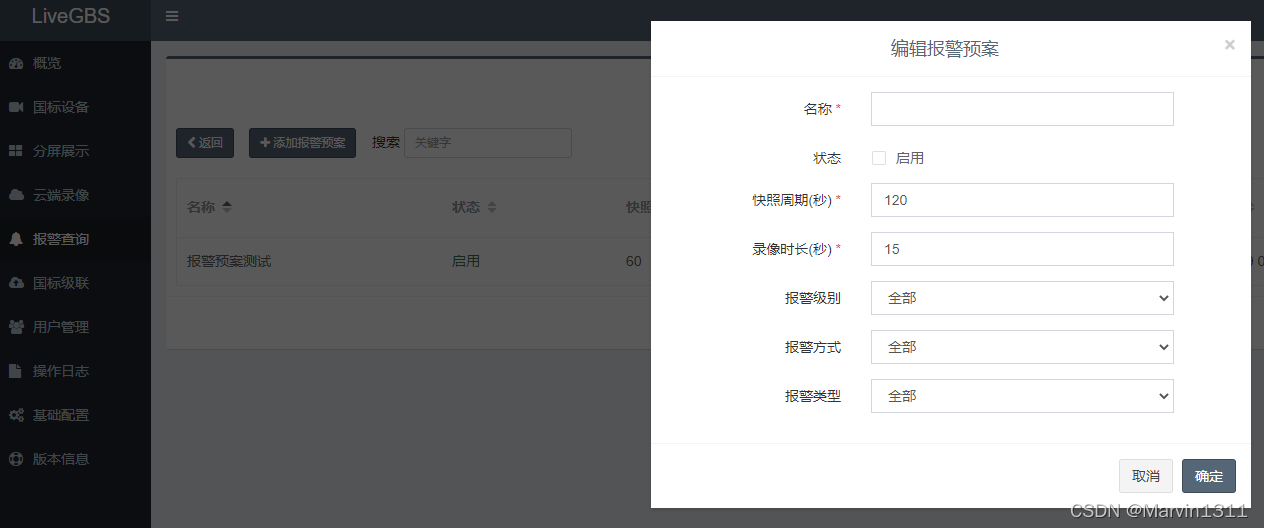Open the 报警级别 dropdown
Image resolution: width=1264 pixels, height=528 pixels.
coord(1022,298)
